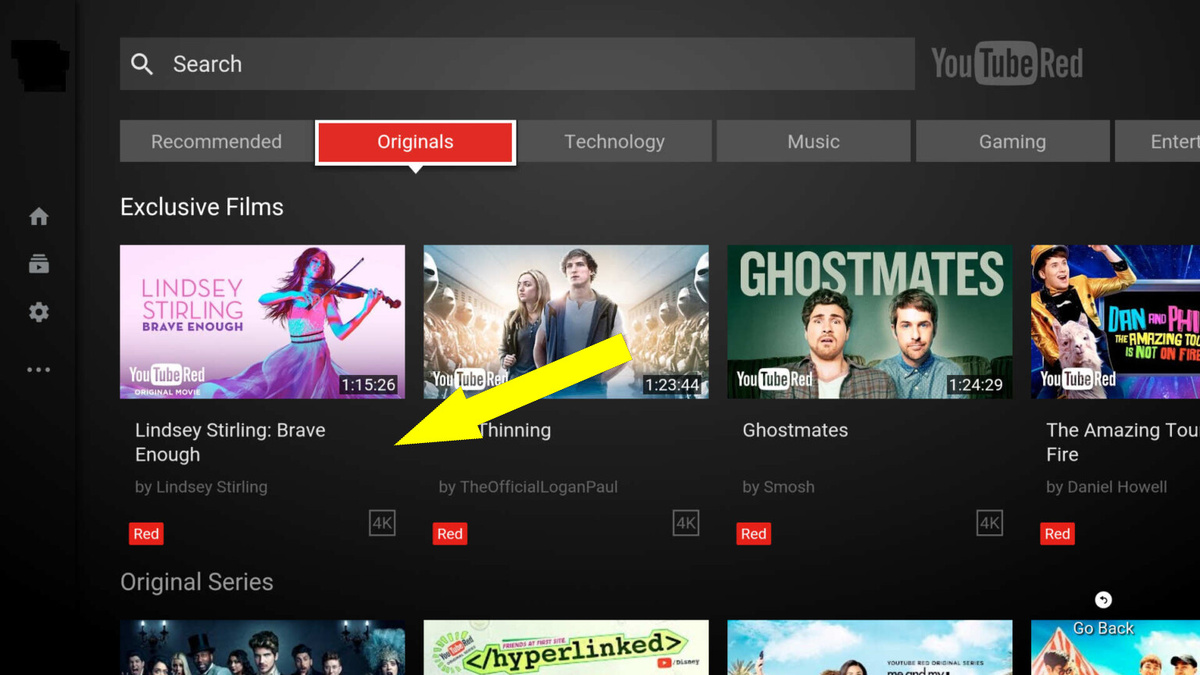Click the 4K badge under The Thinning
Viewport: 1200px width, 675px height.
coord(686,523)
